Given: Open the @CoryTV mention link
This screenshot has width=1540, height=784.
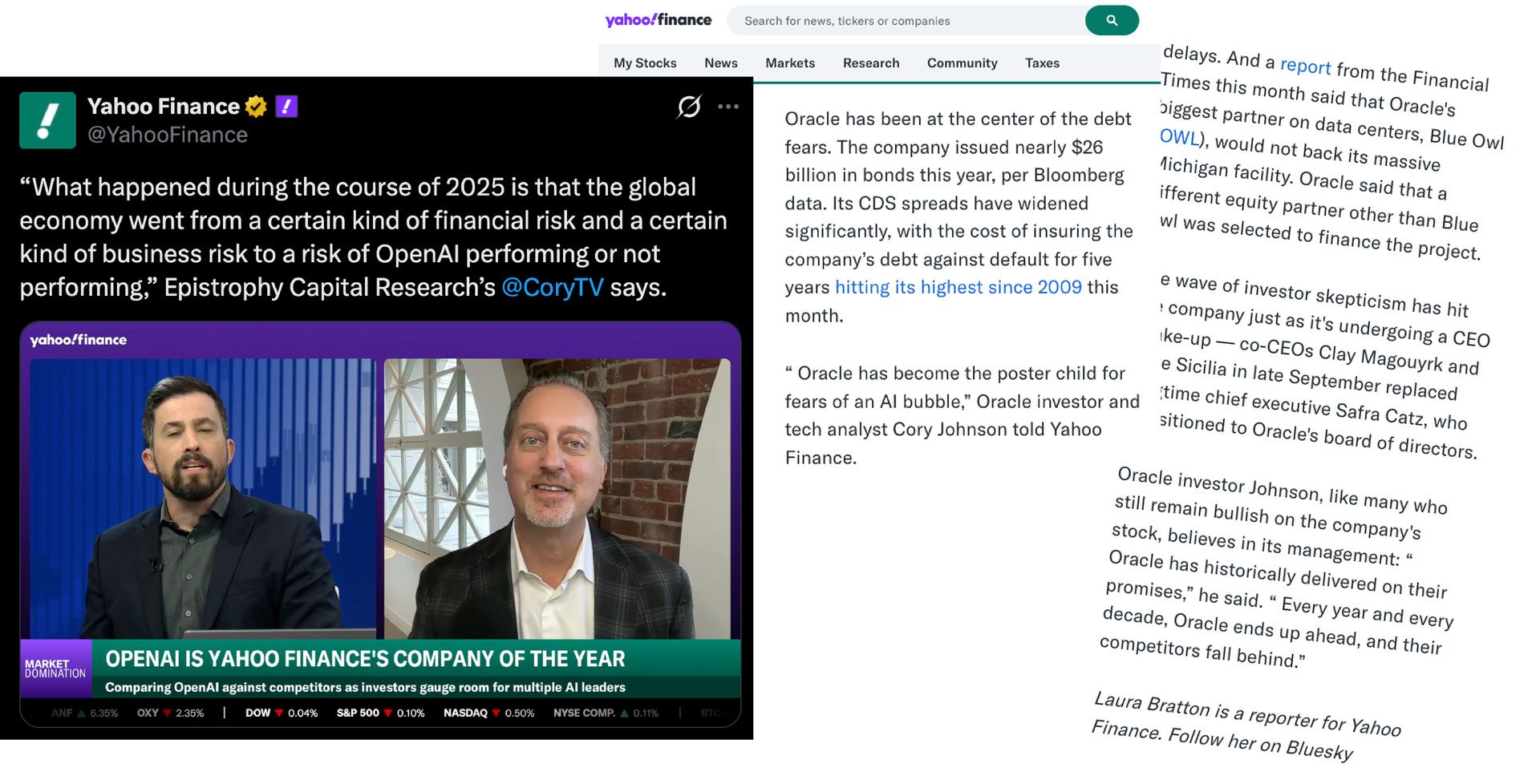Looking at the screenshot, I should coord(552,287).
